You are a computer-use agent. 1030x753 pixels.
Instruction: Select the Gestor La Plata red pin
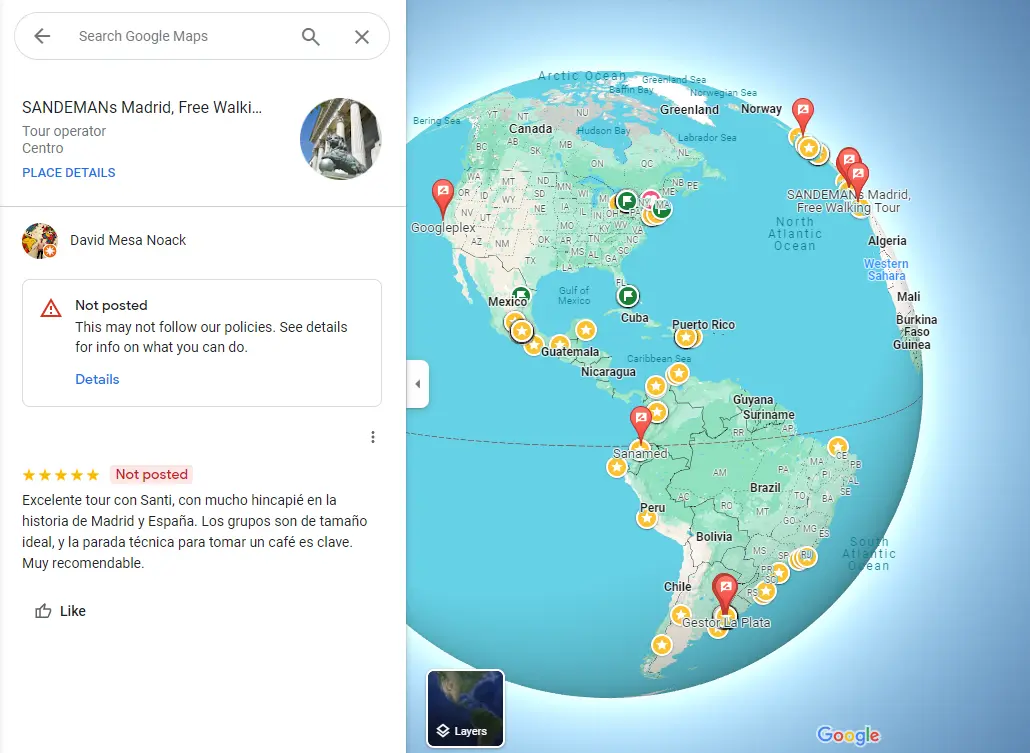(725, 592)
